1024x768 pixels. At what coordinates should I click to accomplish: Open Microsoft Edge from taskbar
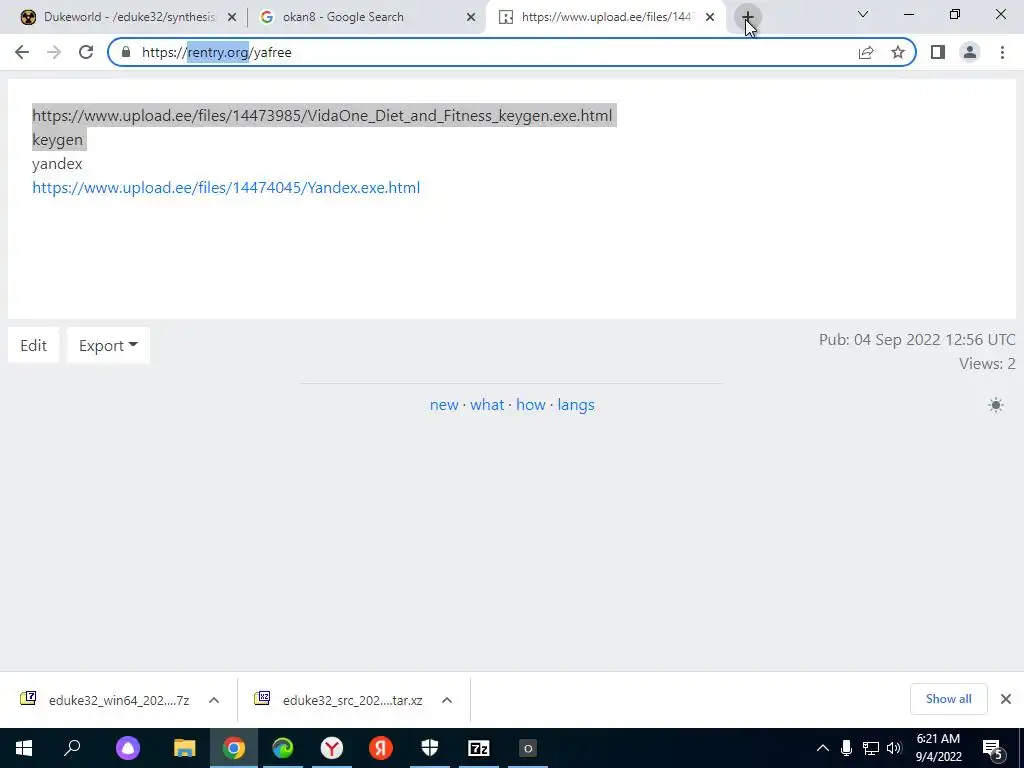tap(283, 748)
